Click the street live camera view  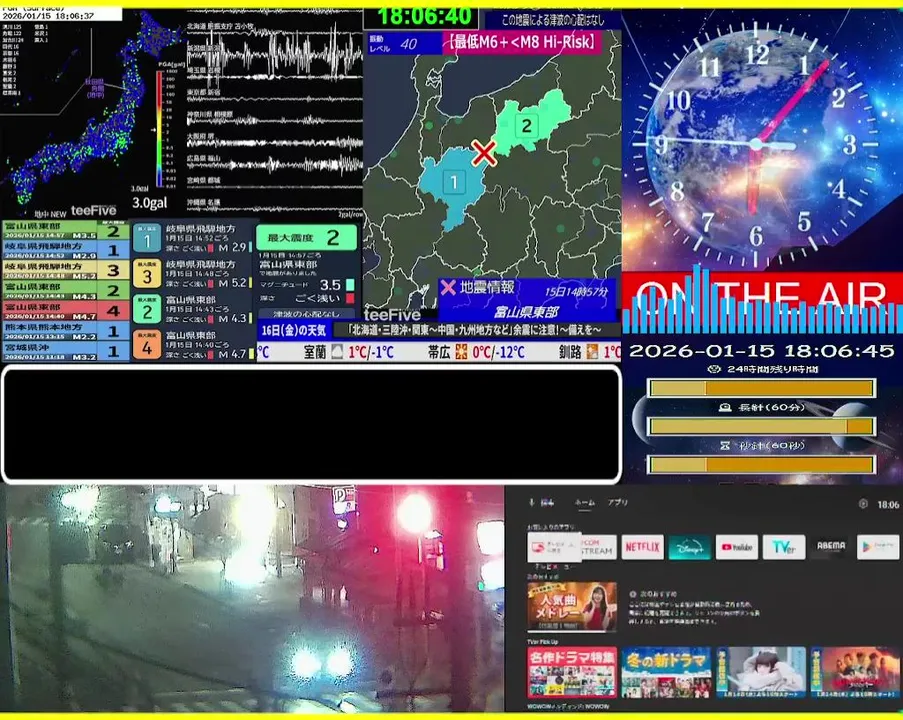pos(252,598)
